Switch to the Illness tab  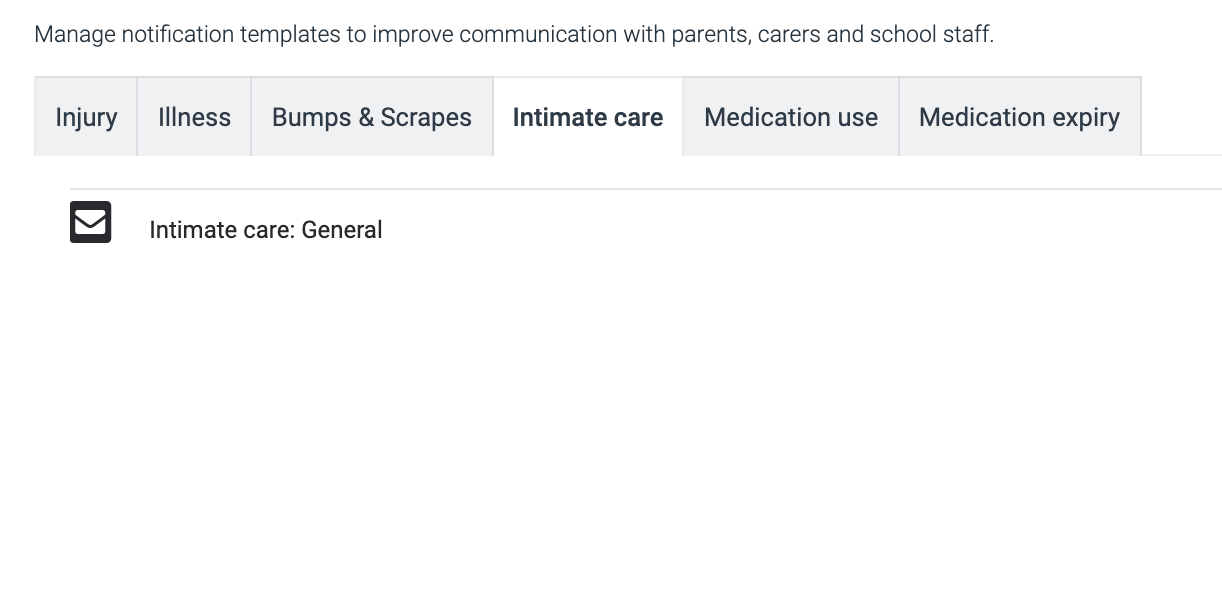tap(194, 117)
